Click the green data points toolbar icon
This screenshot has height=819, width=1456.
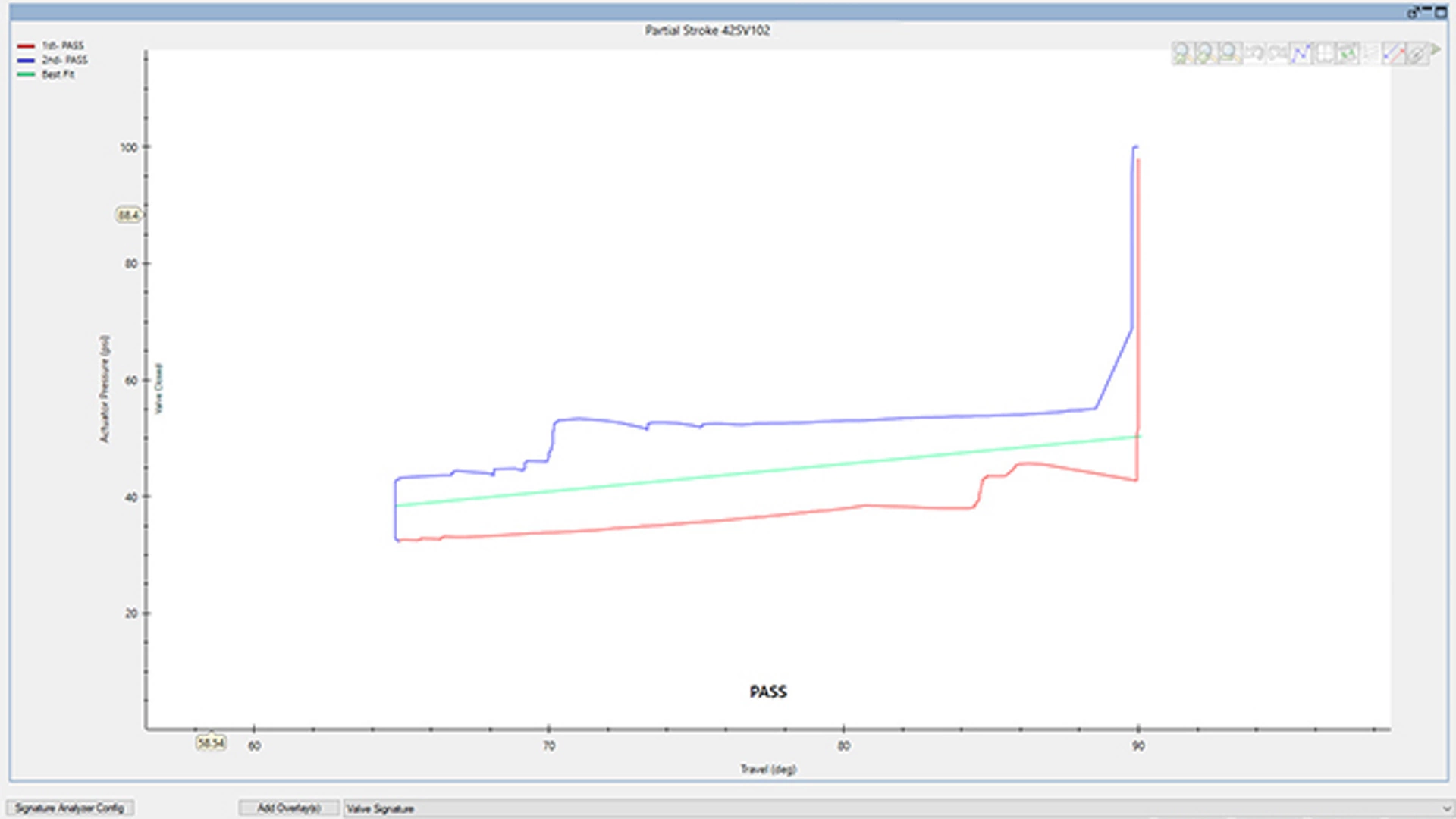coord(1348,53)
